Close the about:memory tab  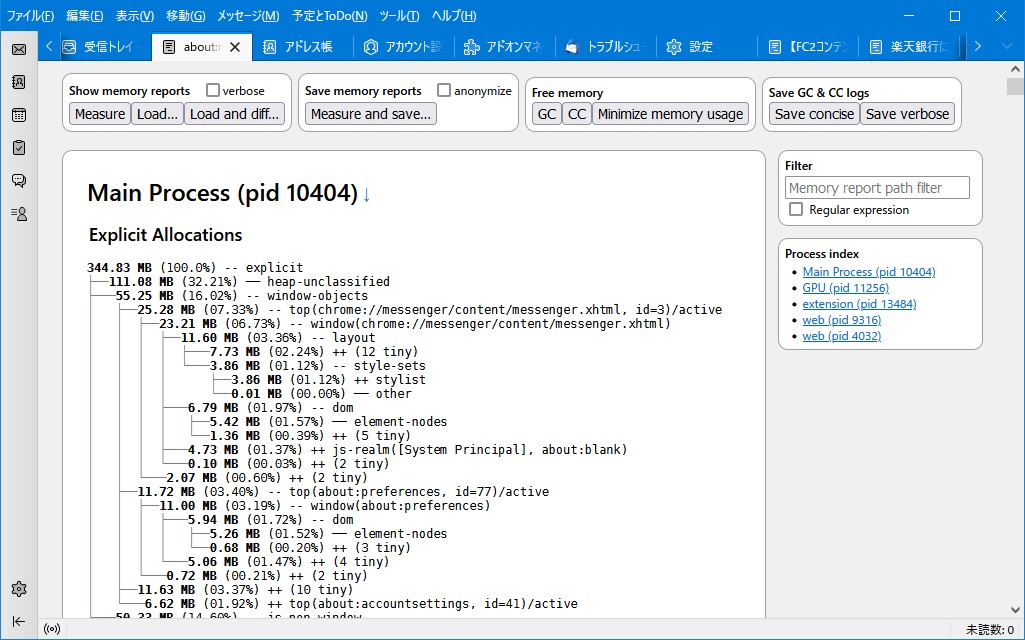(x=235, y=47)
